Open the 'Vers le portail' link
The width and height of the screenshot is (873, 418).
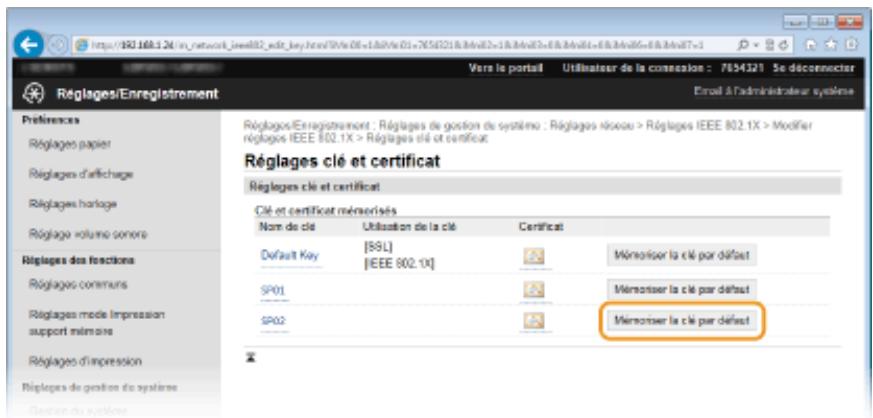click(x=506, y=68)
